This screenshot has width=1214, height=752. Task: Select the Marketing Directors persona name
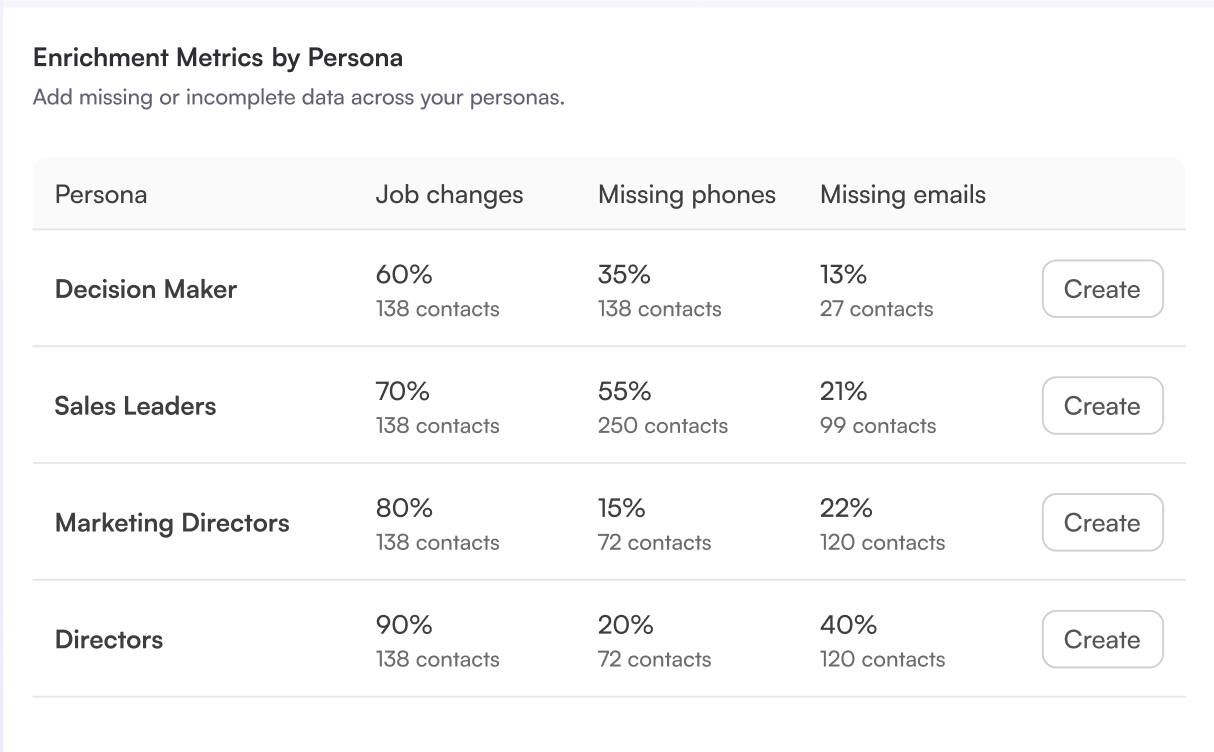click(x=172, y=523)
